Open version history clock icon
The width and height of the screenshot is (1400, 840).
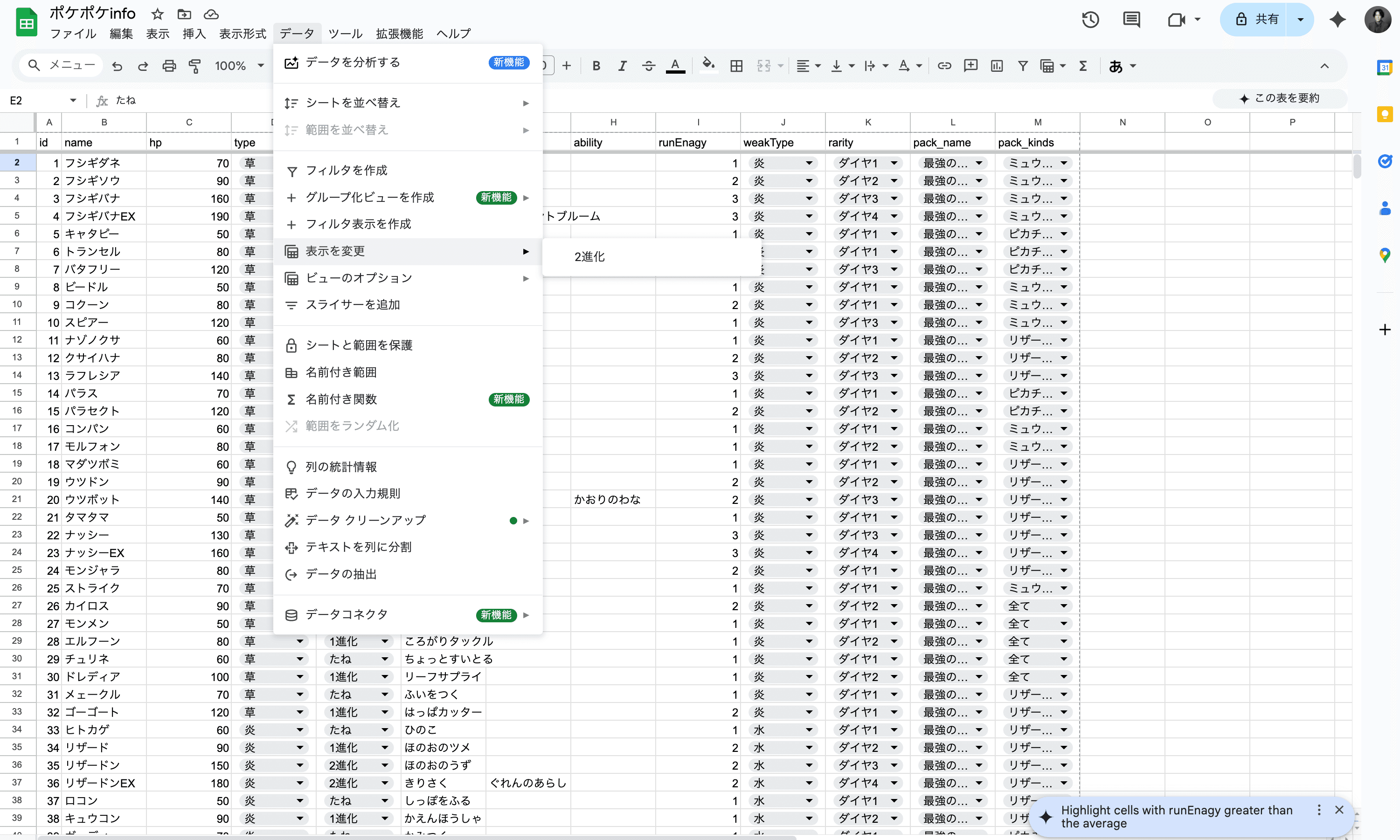1090,20
